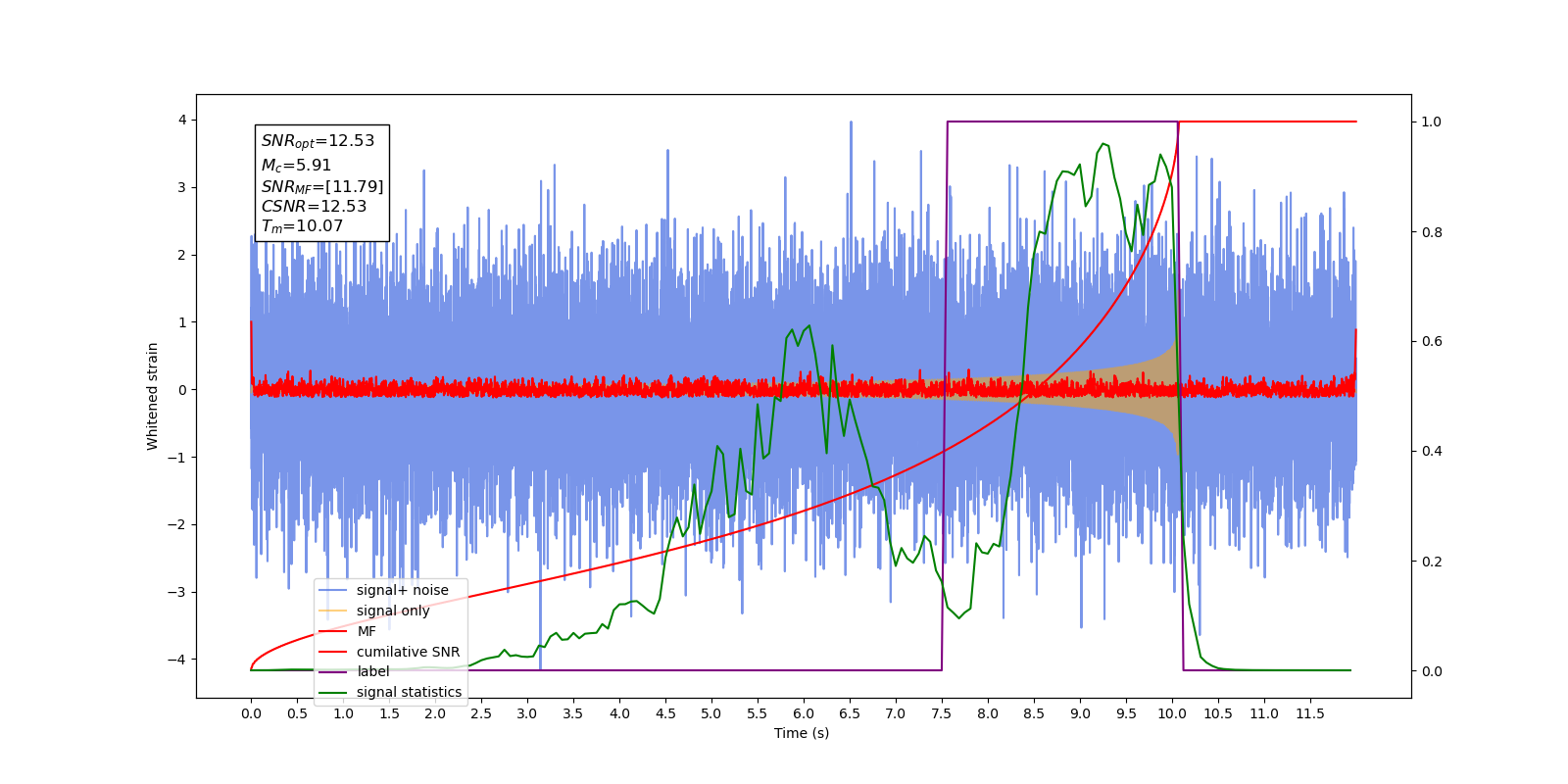Click the 2.0 tick on time axis
The image size is (1568, 784).
coord(435,713)
